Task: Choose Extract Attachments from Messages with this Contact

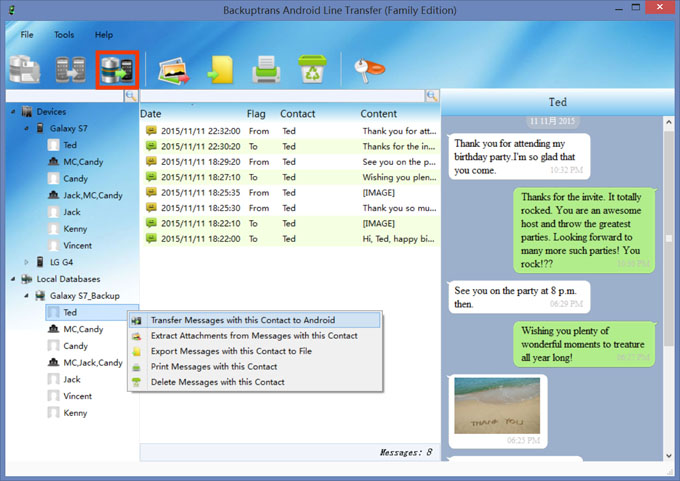Action: (255, 336)
